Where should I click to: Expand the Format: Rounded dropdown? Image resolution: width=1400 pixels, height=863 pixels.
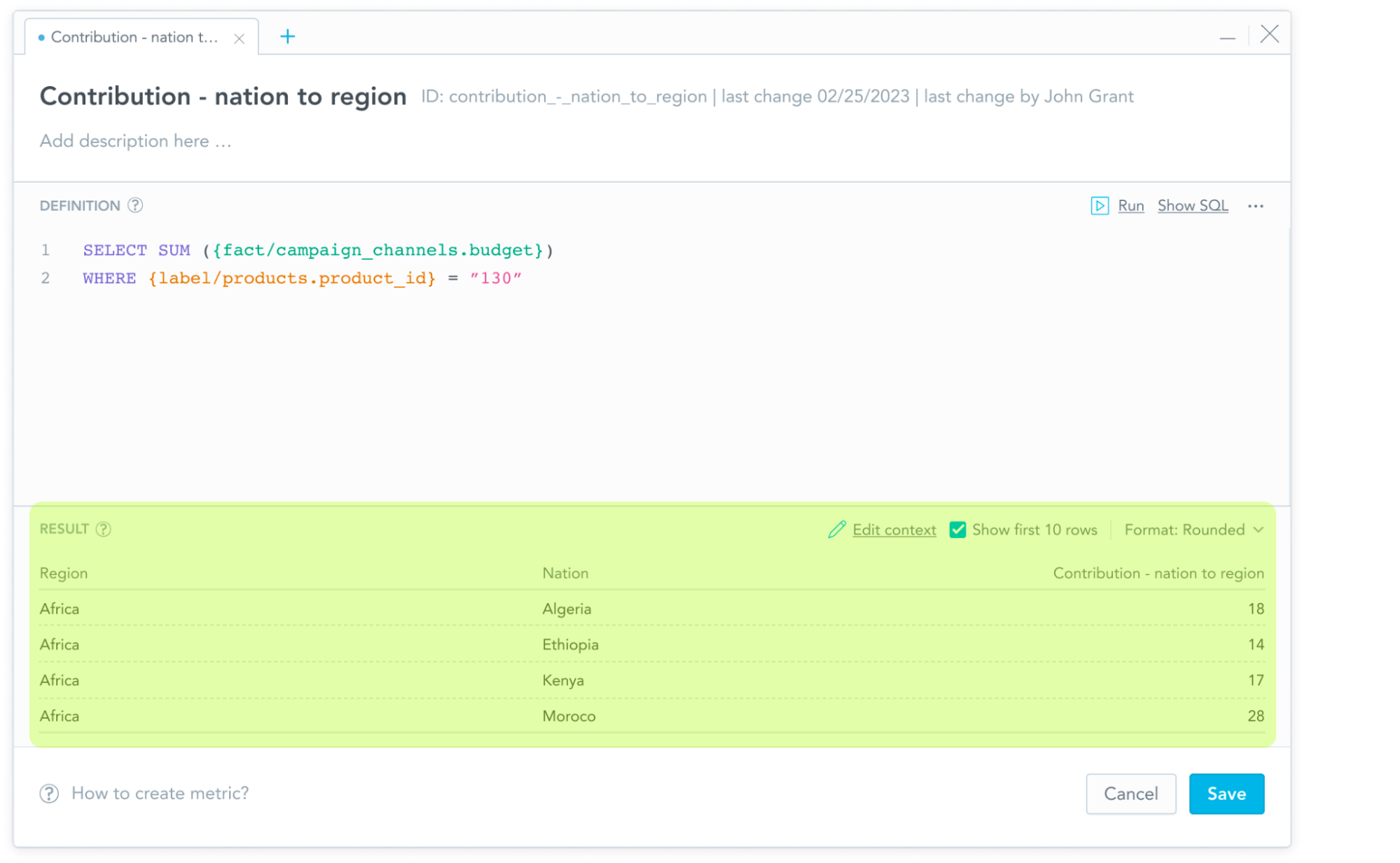tap(1185, 530)
